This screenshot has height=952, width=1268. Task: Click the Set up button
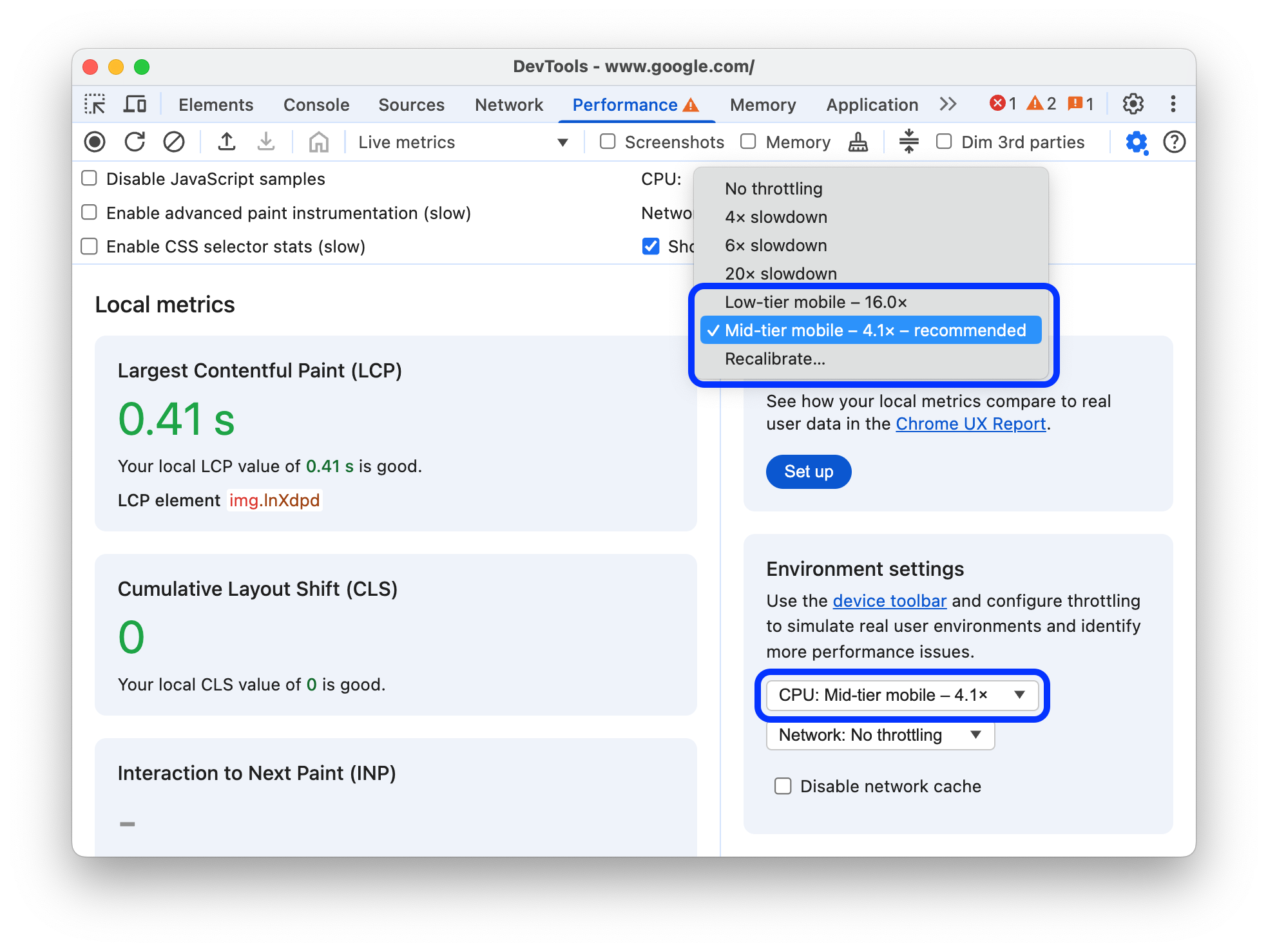click(x=809, y=471)
